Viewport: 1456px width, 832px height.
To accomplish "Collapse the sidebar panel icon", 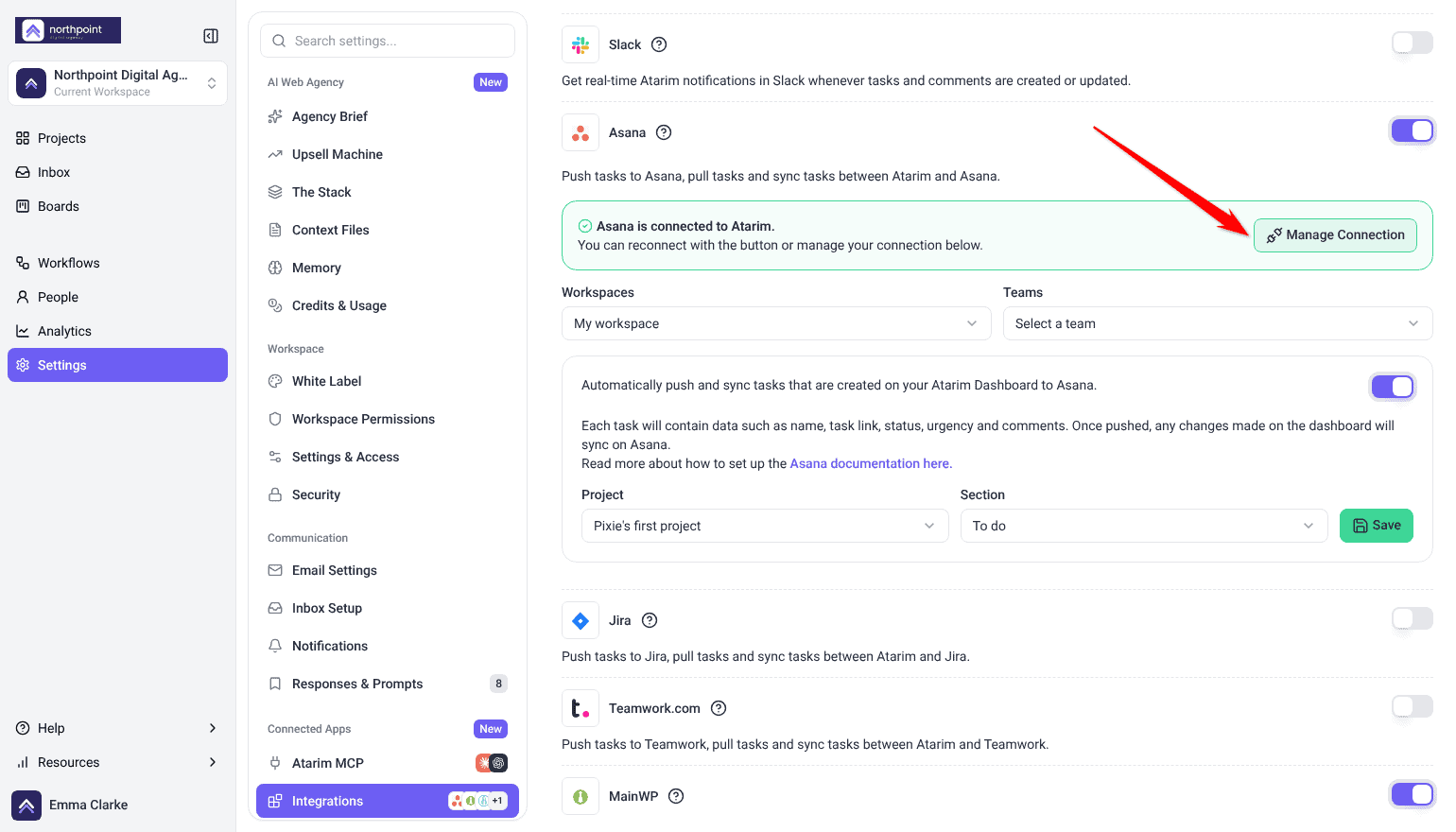I will pyautogui.click(x=211, y=36).
